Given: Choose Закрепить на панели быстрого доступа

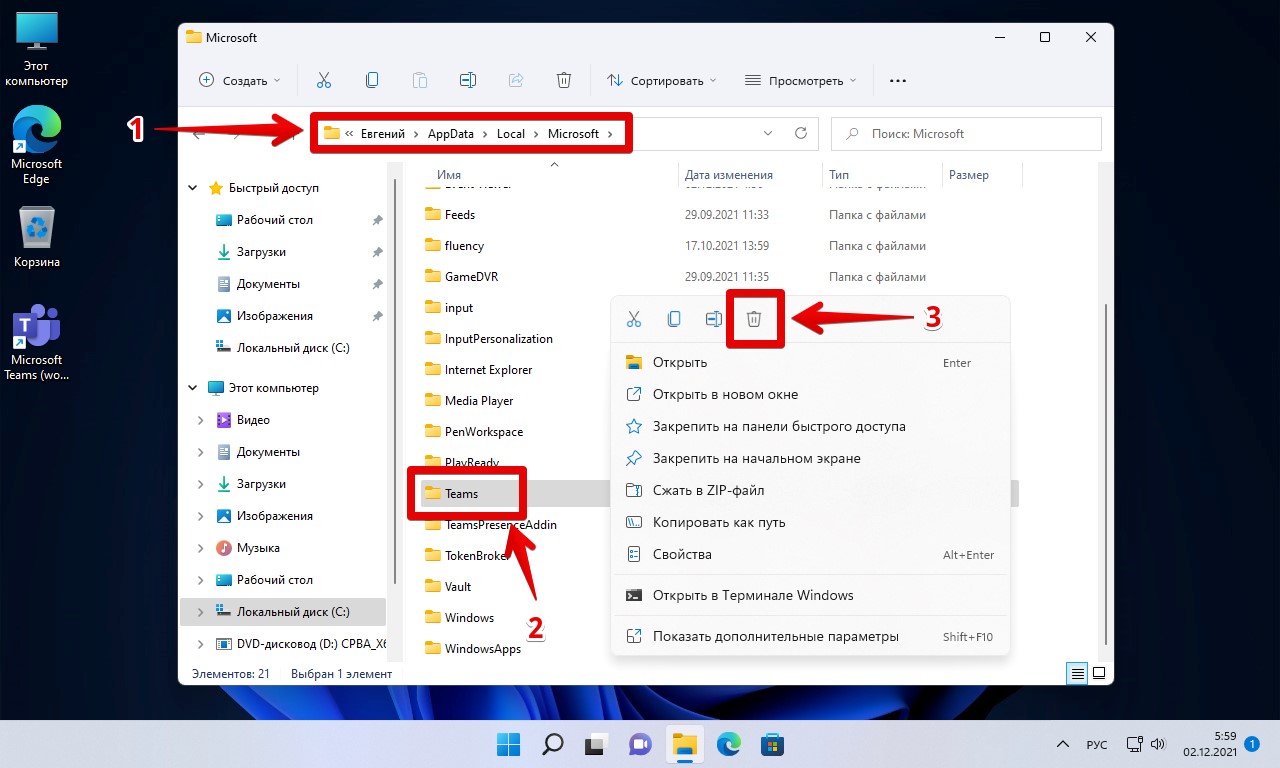Looking at the screenshot, I should point(810,426).
